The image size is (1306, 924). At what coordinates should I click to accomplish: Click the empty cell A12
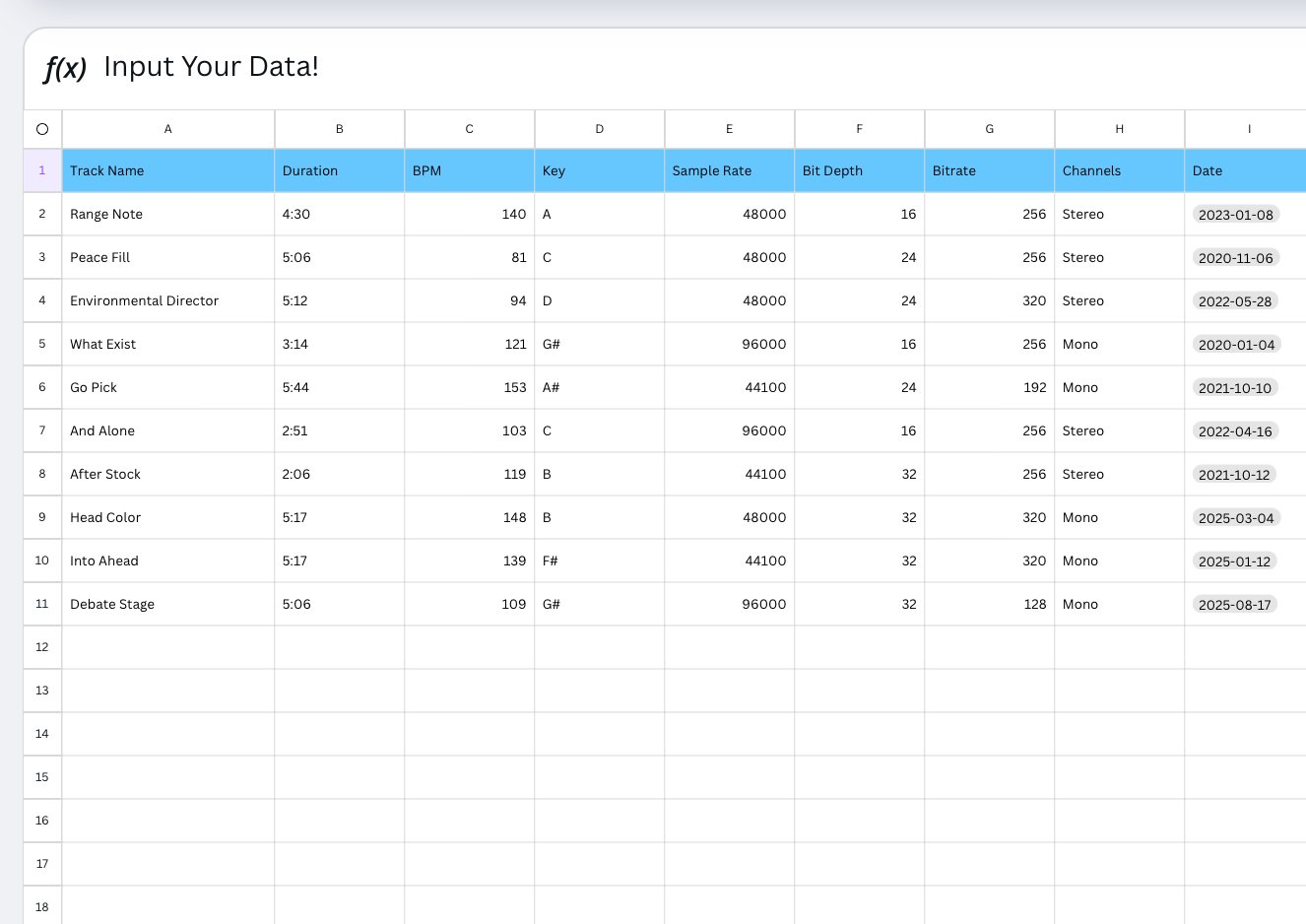pos(168,647)
